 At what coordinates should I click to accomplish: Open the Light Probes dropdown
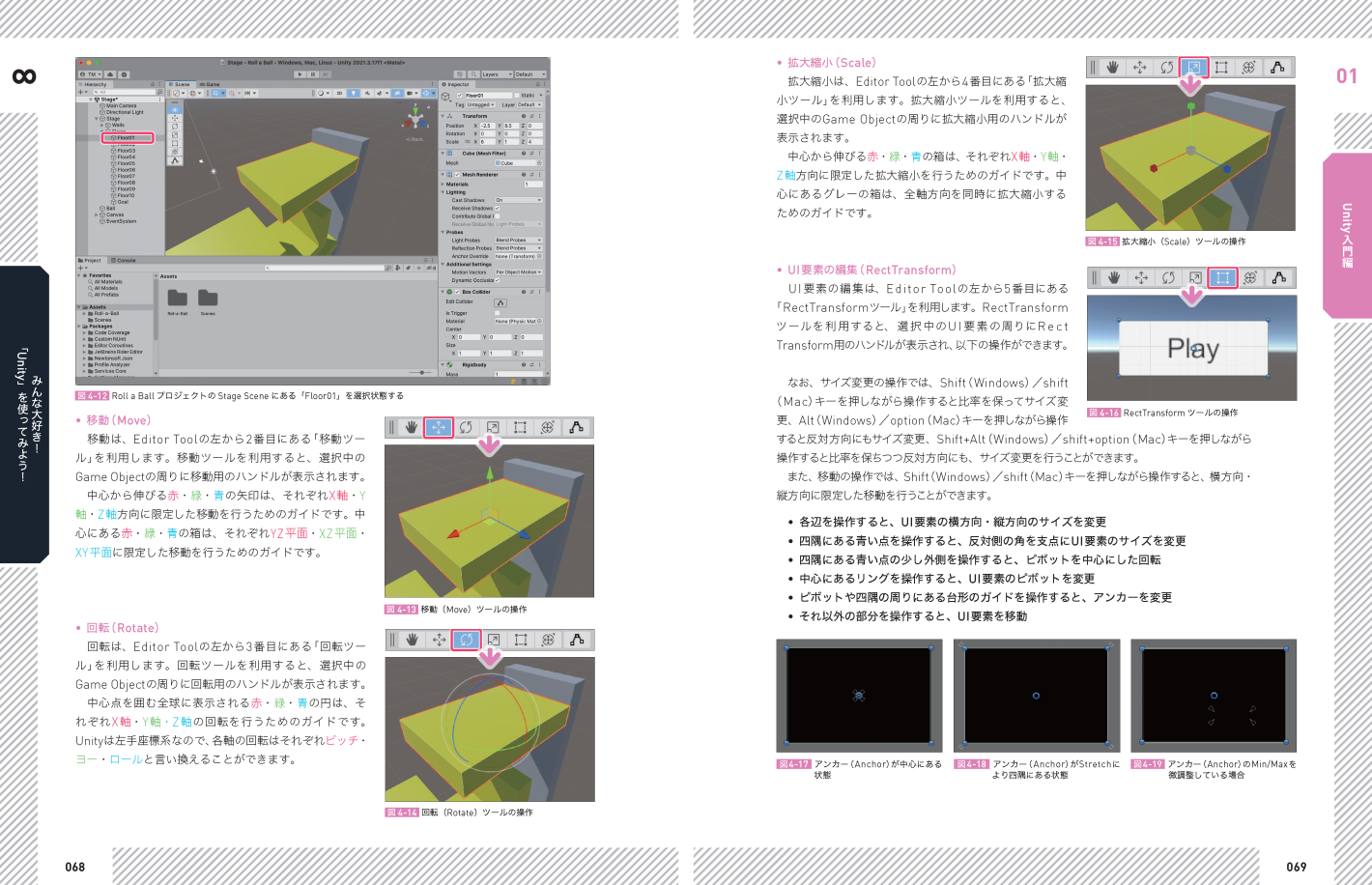click(519, 240)
